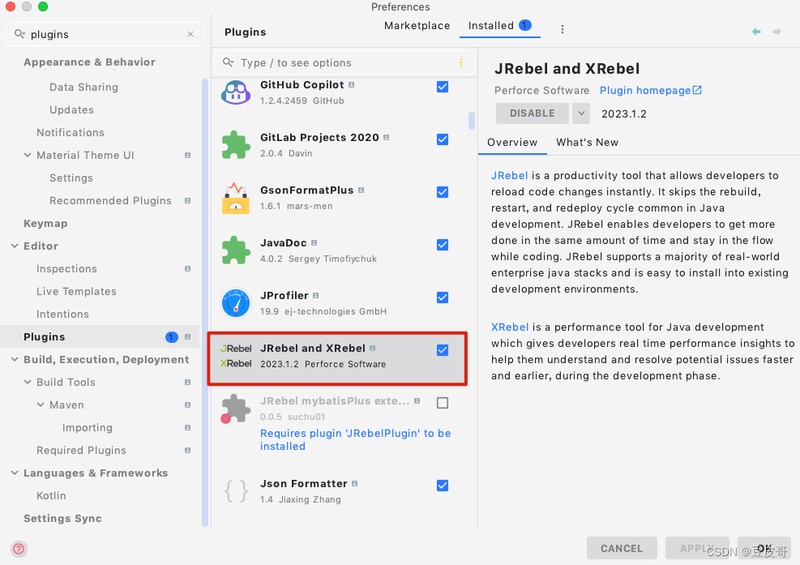
Task: Click the project-level icon next to Importing
Action: (187, 428)
